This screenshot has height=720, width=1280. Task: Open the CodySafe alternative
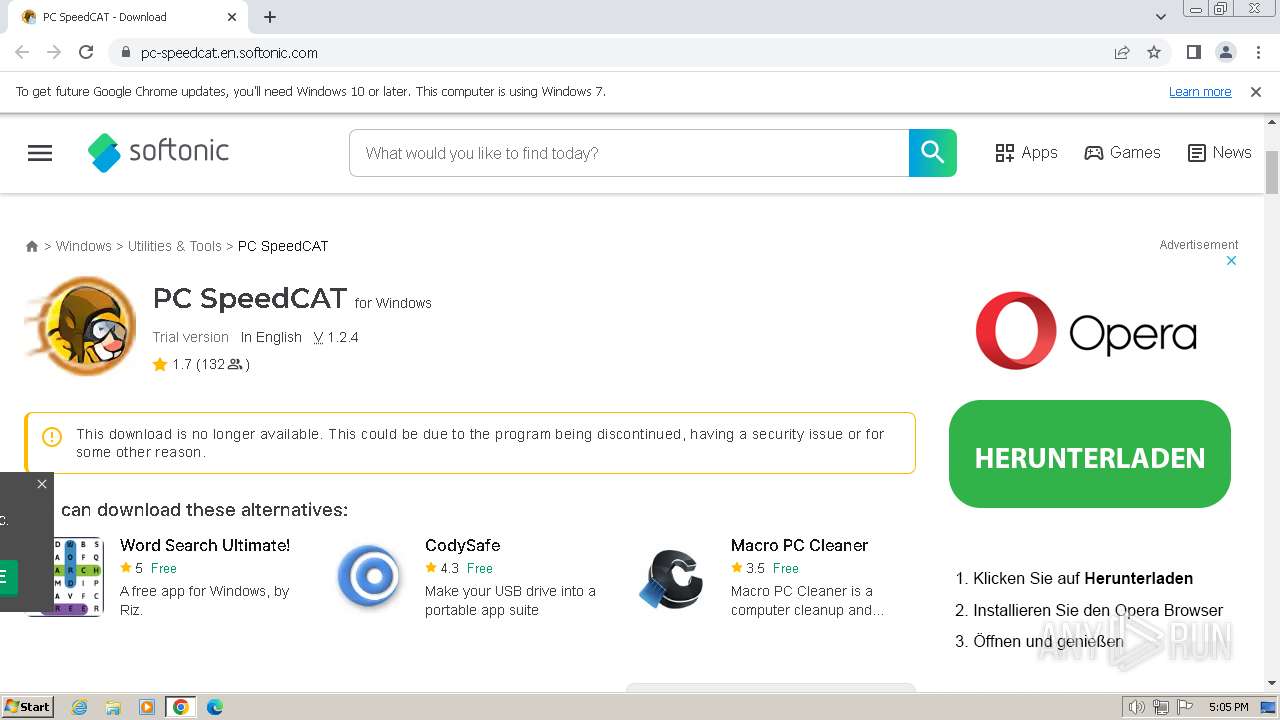(x=463, y=545)
